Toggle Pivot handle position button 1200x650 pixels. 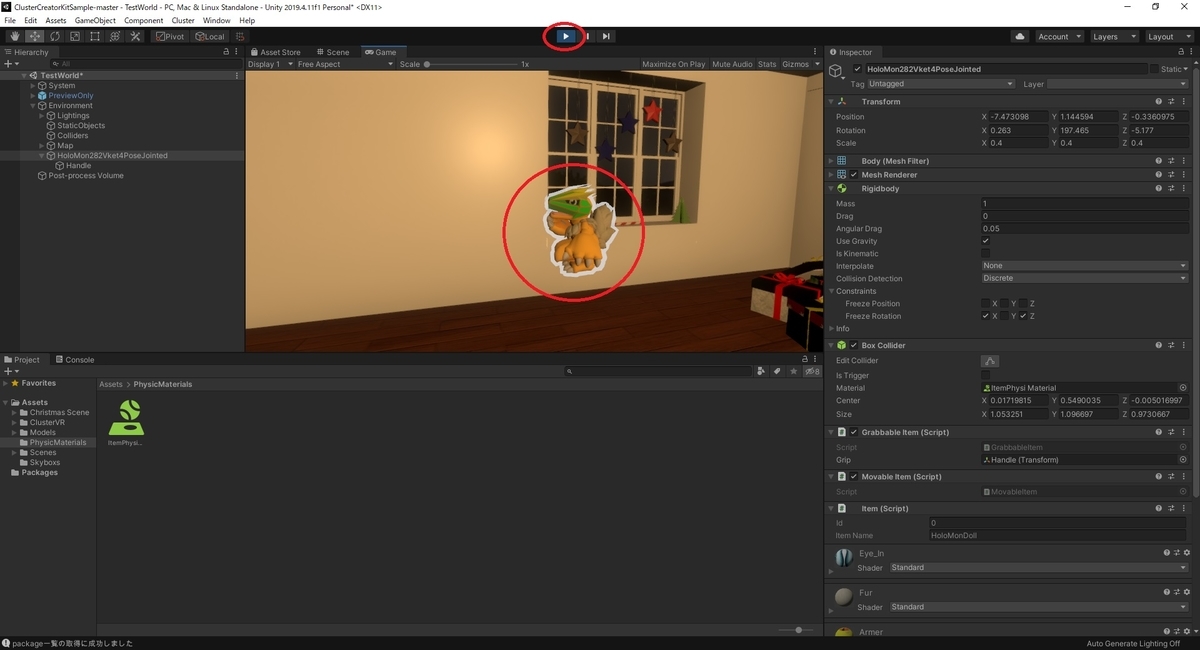(170, 37)
